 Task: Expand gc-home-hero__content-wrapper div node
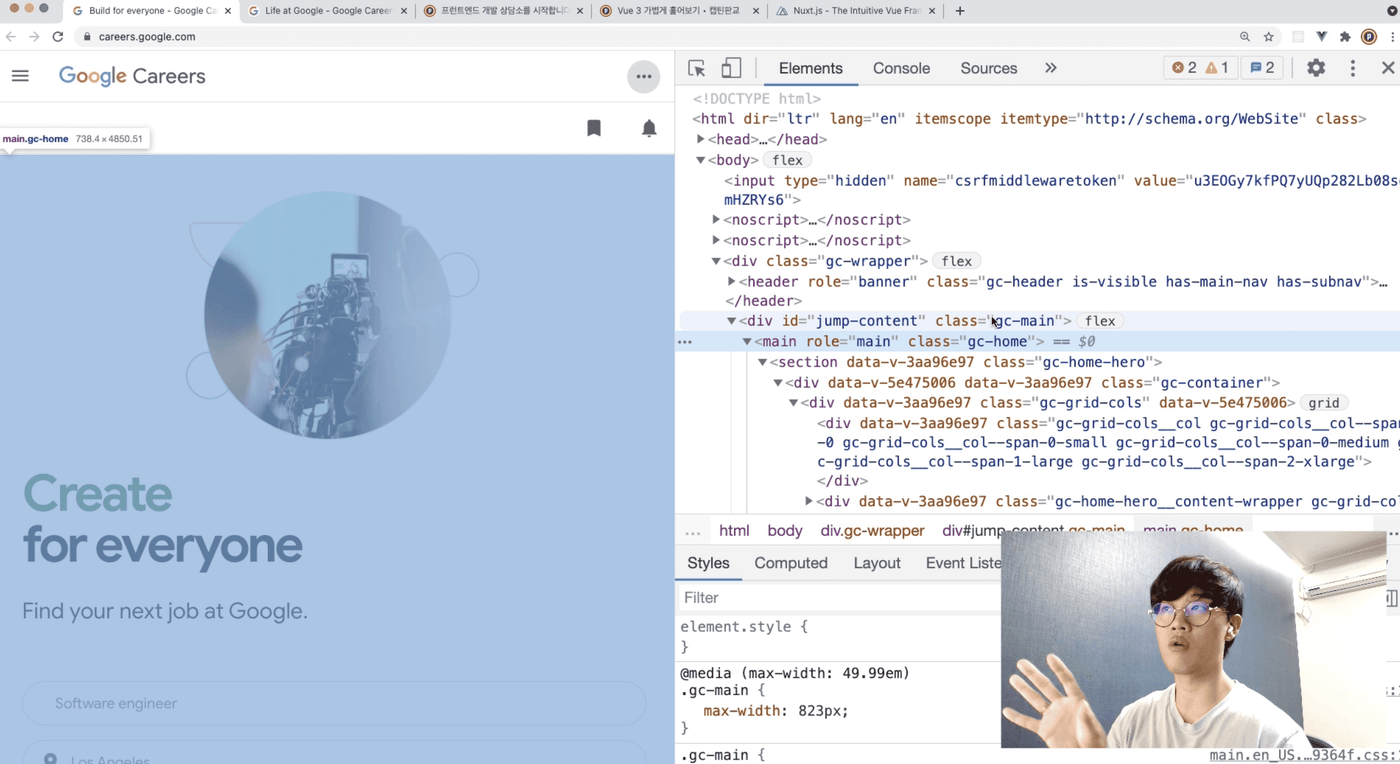[809, 501]
